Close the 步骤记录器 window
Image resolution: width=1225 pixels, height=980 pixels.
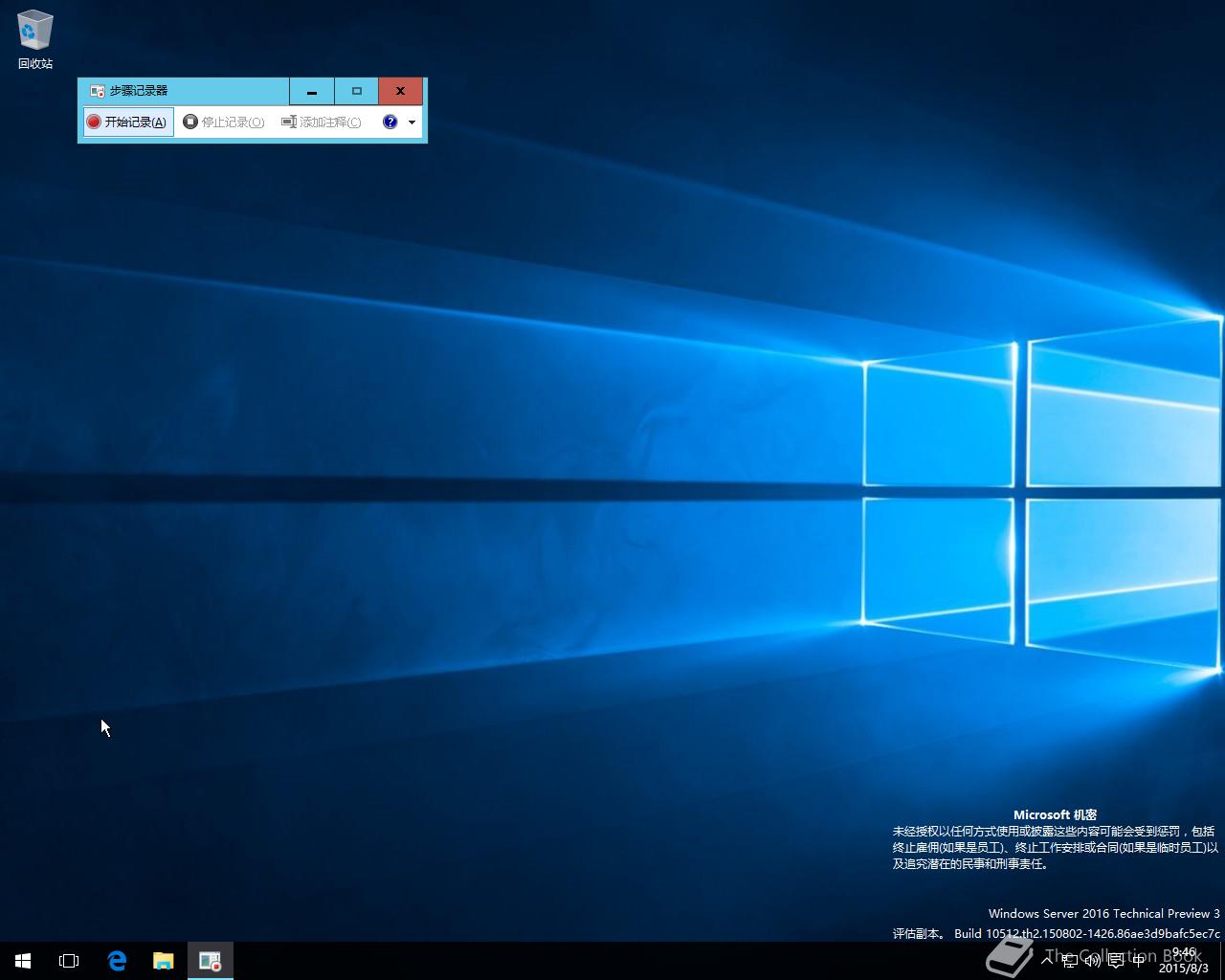tap(401, 91)
